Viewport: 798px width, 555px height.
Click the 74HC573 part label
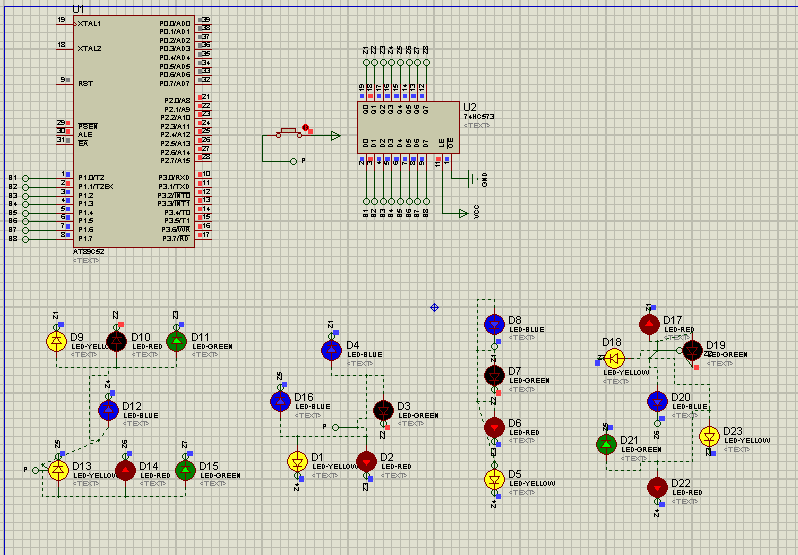tap(478, 116)
